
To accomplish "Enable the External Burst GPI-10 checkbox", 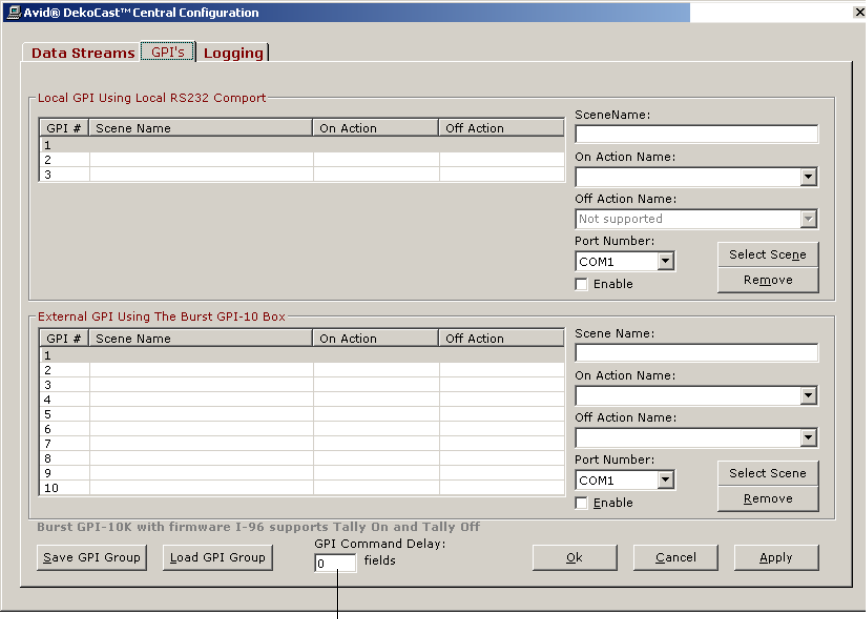I will pyautogui.click(x=581, y=502).
